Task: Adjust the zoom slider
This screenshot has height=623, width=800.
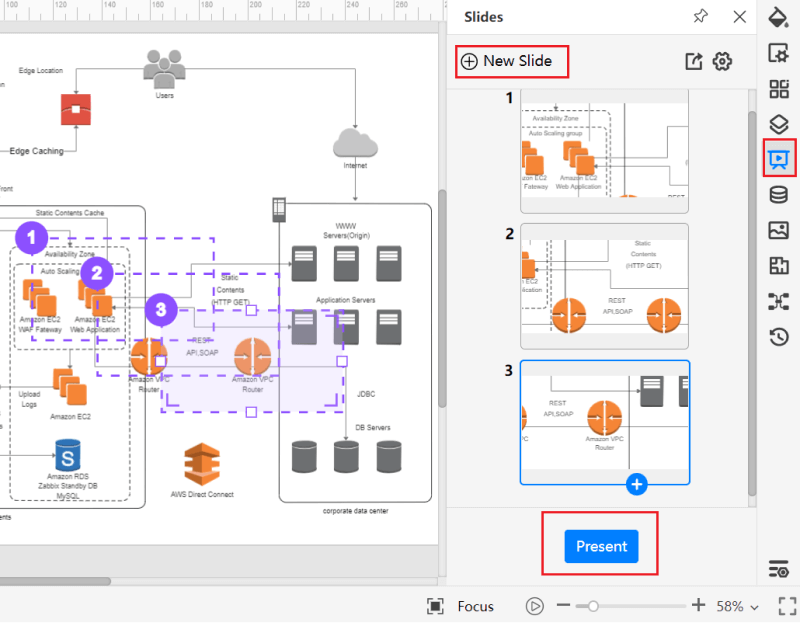Action: pyautogui.click(x=595, y=606)
